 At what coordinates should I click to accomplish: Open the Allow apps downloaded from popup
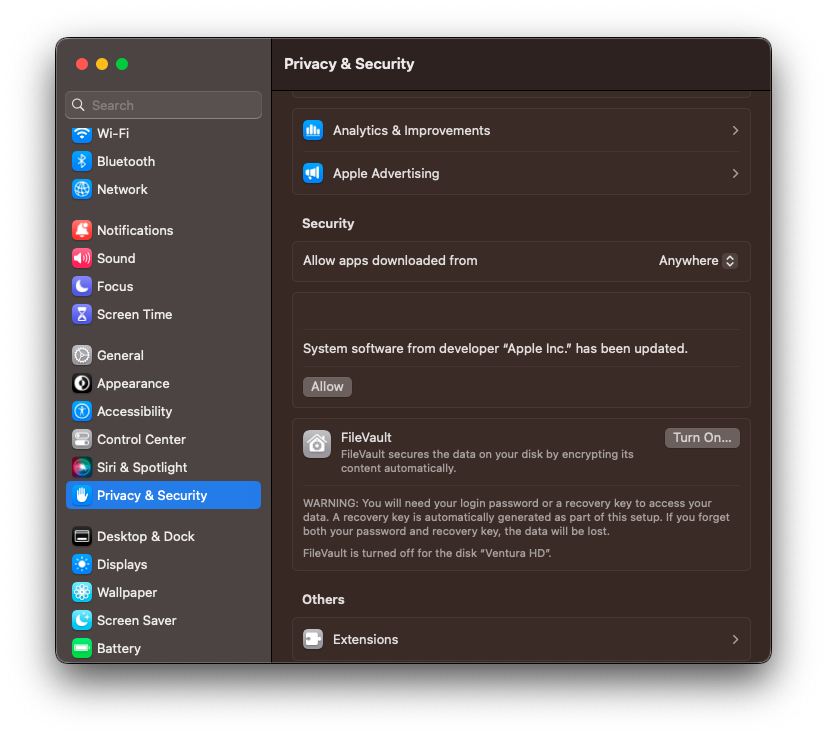click(698, 261)
